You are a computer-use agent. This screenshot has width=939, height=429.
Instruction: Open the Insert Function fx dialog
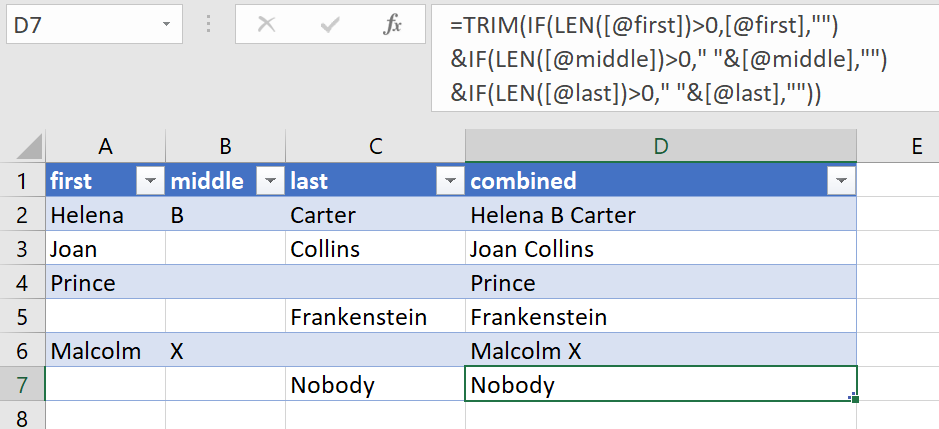393,25
